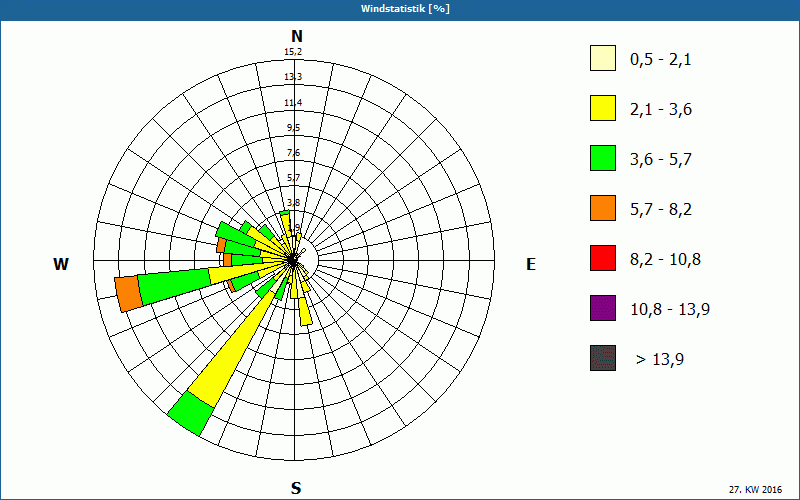800x500 pixels.
Task: Click the pale yellow 0,5 - 2,1 legend swatch
Action: 603,58
